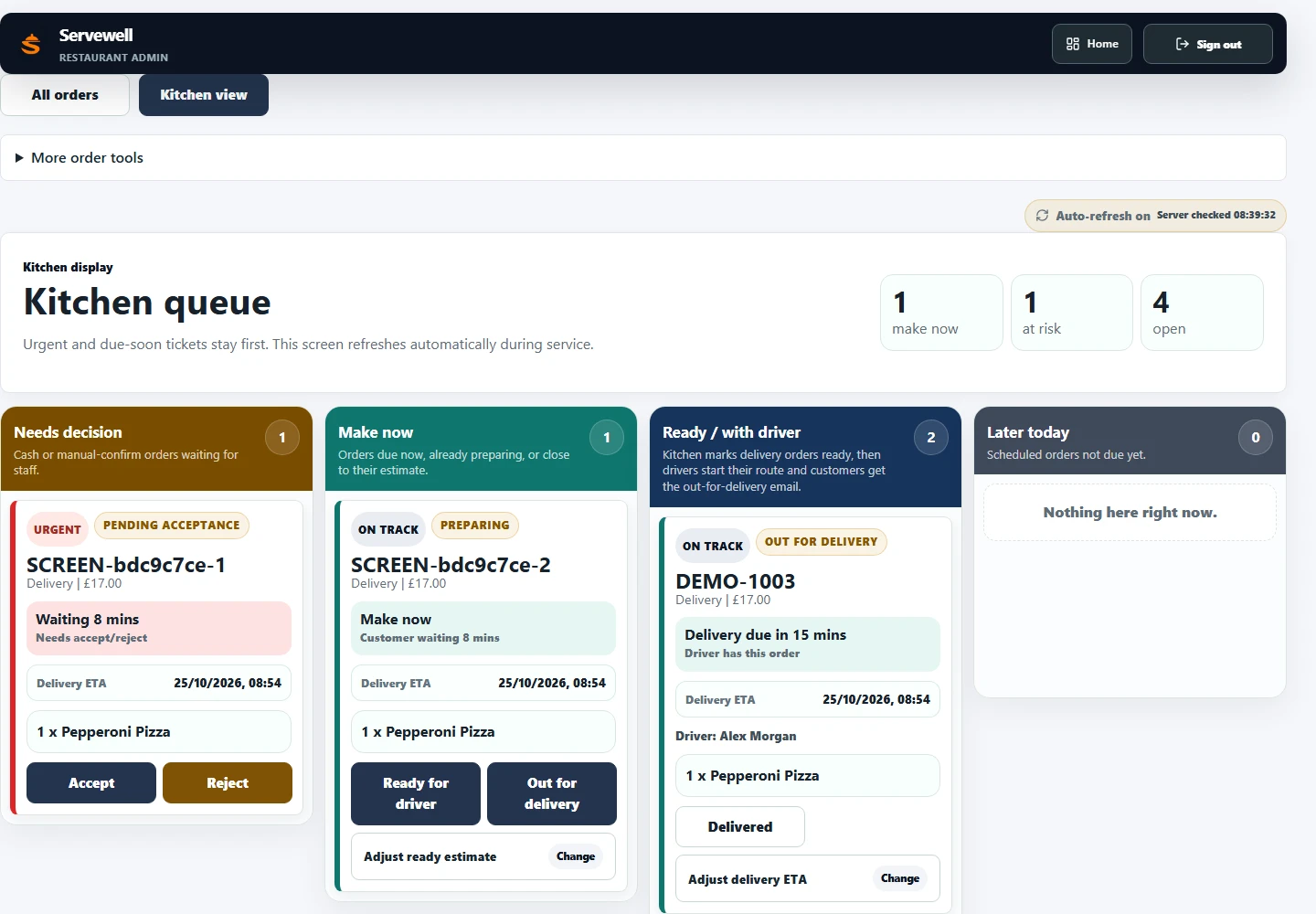Viewport: 1316px width, 914px height.
Task: Click the 4 open stat card
Action: click(1202, 313)
